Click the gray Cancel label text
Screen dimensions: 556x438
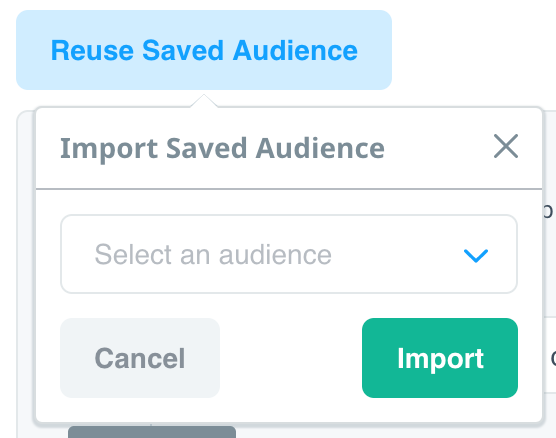140,358
